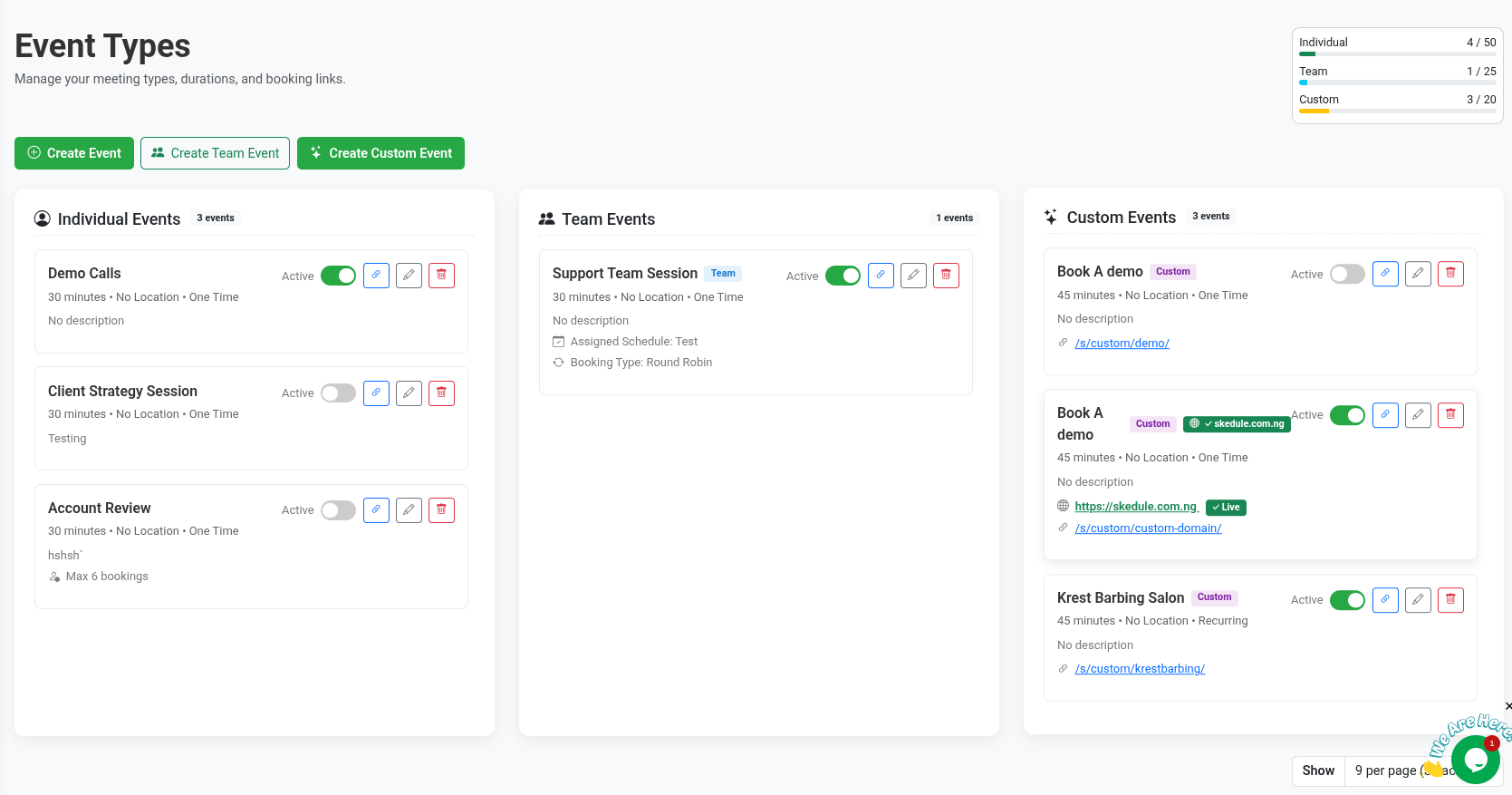Enable Active switch for Account Review
1512x795 pixels.
pos(338,510)
